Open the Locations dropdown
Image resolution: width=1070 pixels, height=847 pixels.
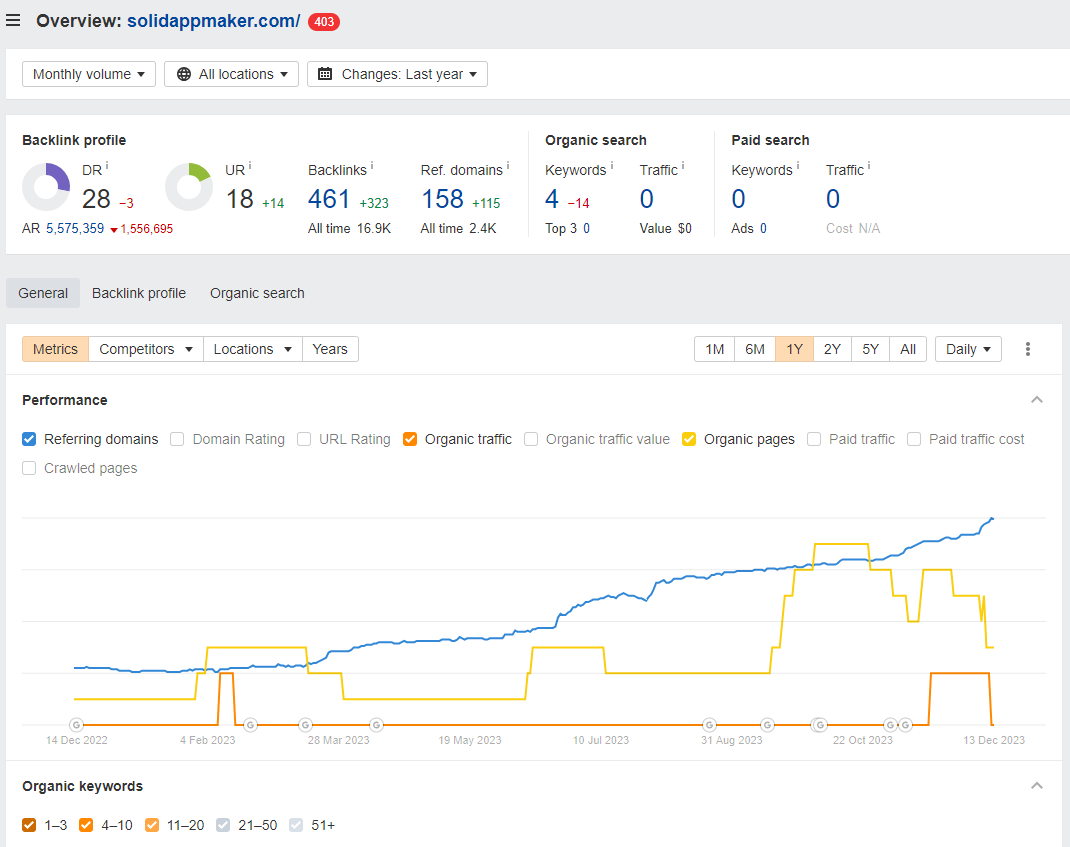[x=252, y=349]
